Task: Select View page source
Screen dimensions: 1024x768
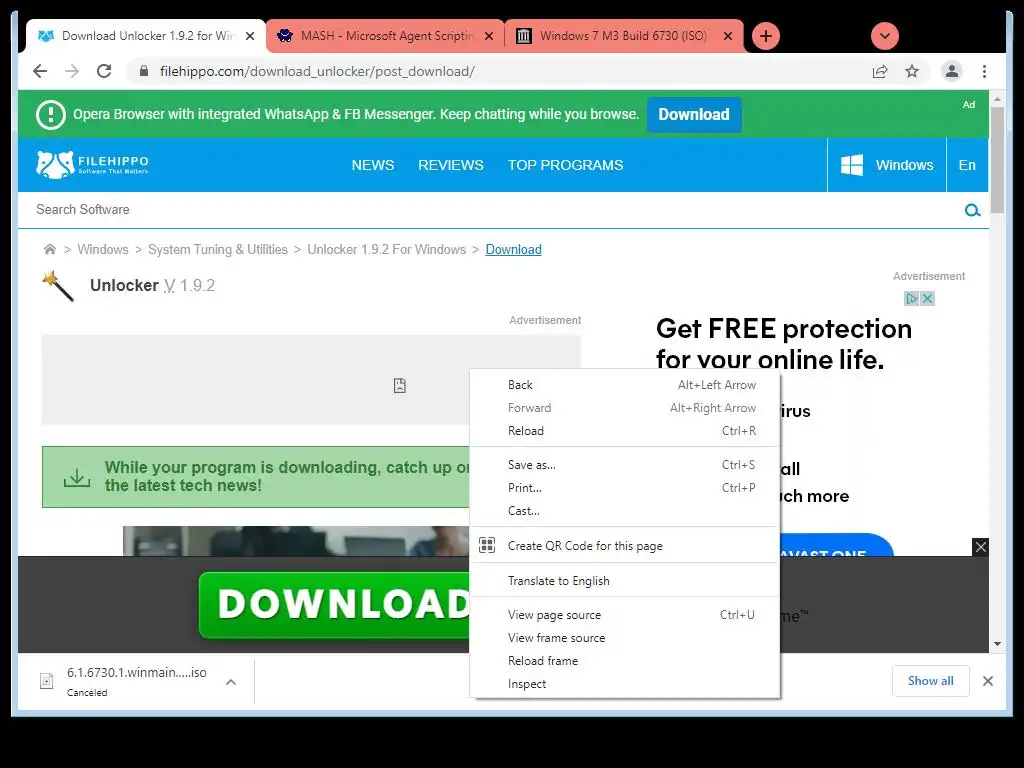Action: click(625, 615)
